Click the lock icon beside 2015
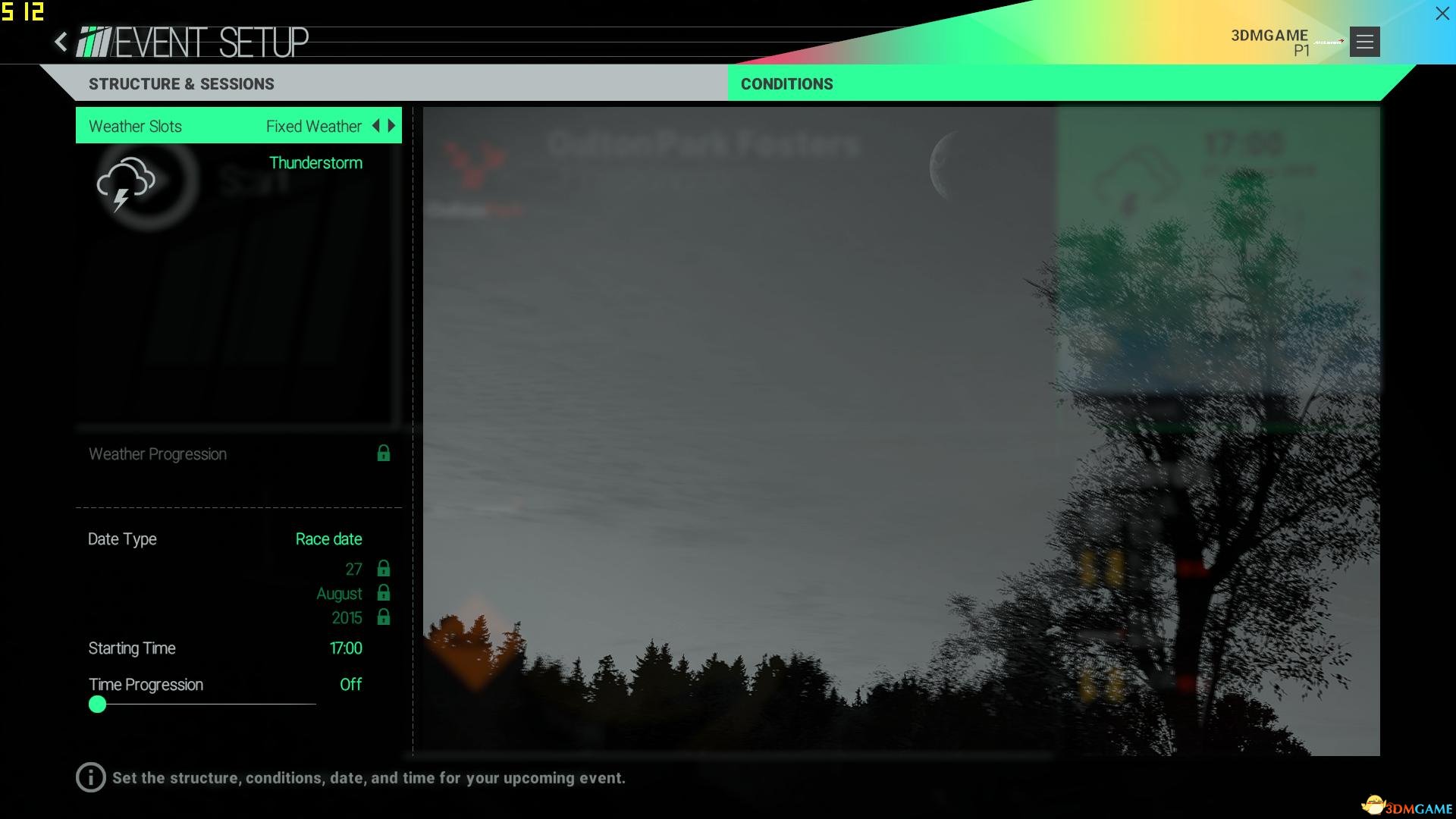Image resolution: width=1456 pixels, height=819 pixels. coord(384,617)
